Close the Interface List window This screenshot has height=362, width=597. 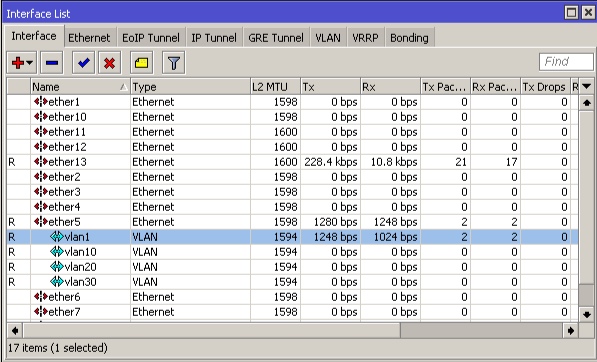[x=588, y=13]
